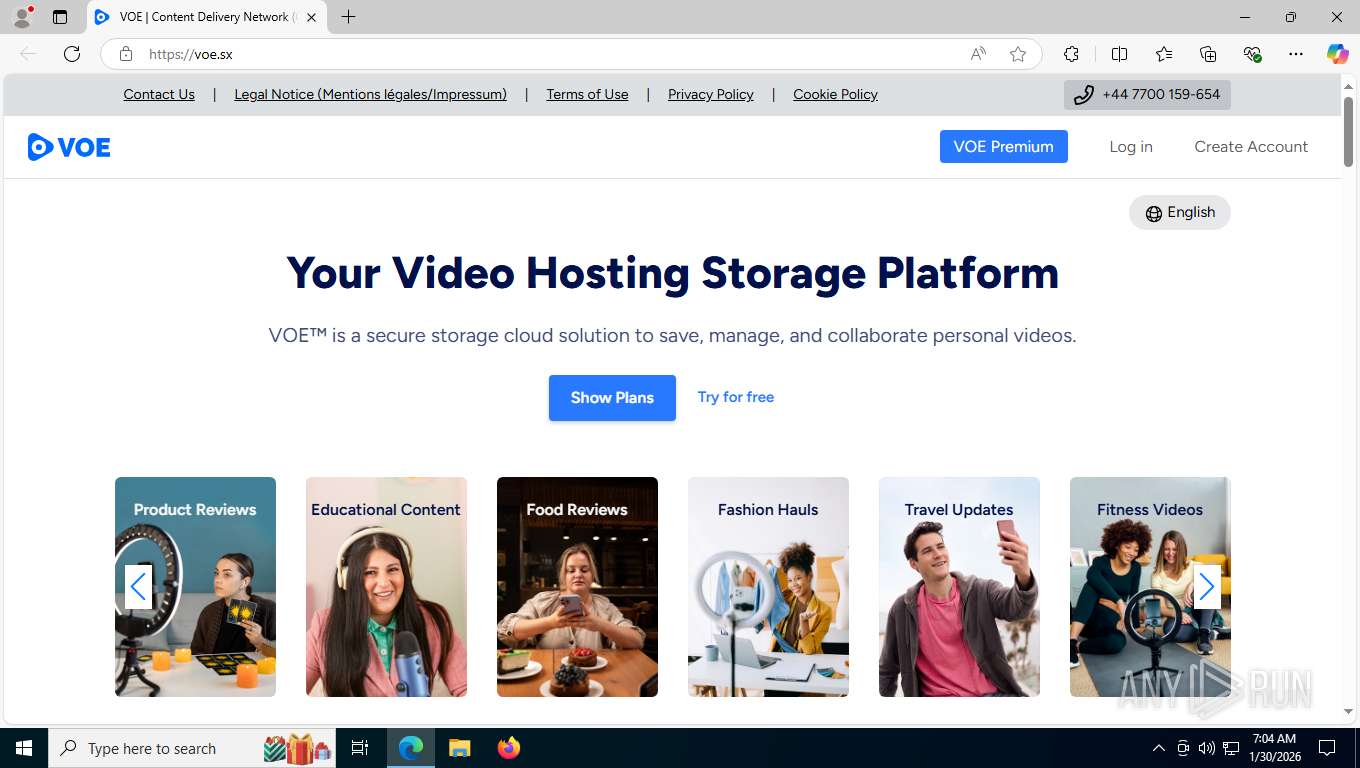
Task: Open the network tray icon
Action: 1231,748
